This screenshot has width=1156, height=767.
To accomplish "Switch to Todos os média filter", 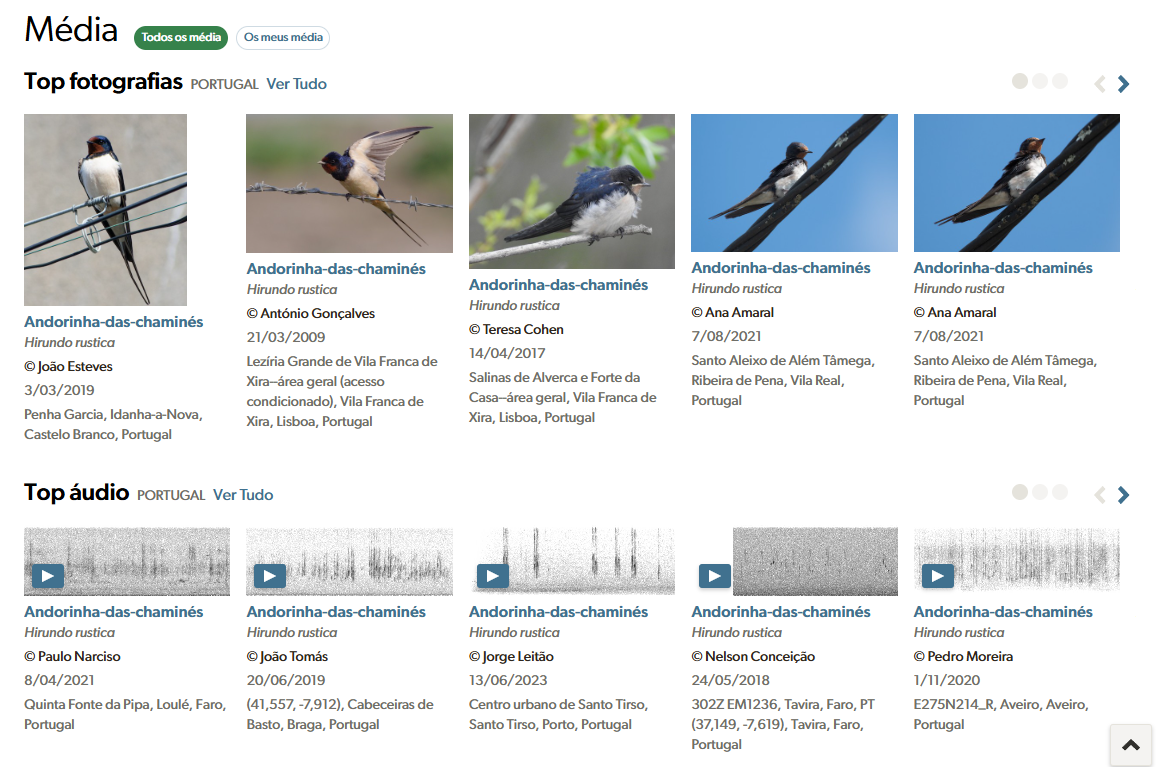I will (x=181, y=38).
